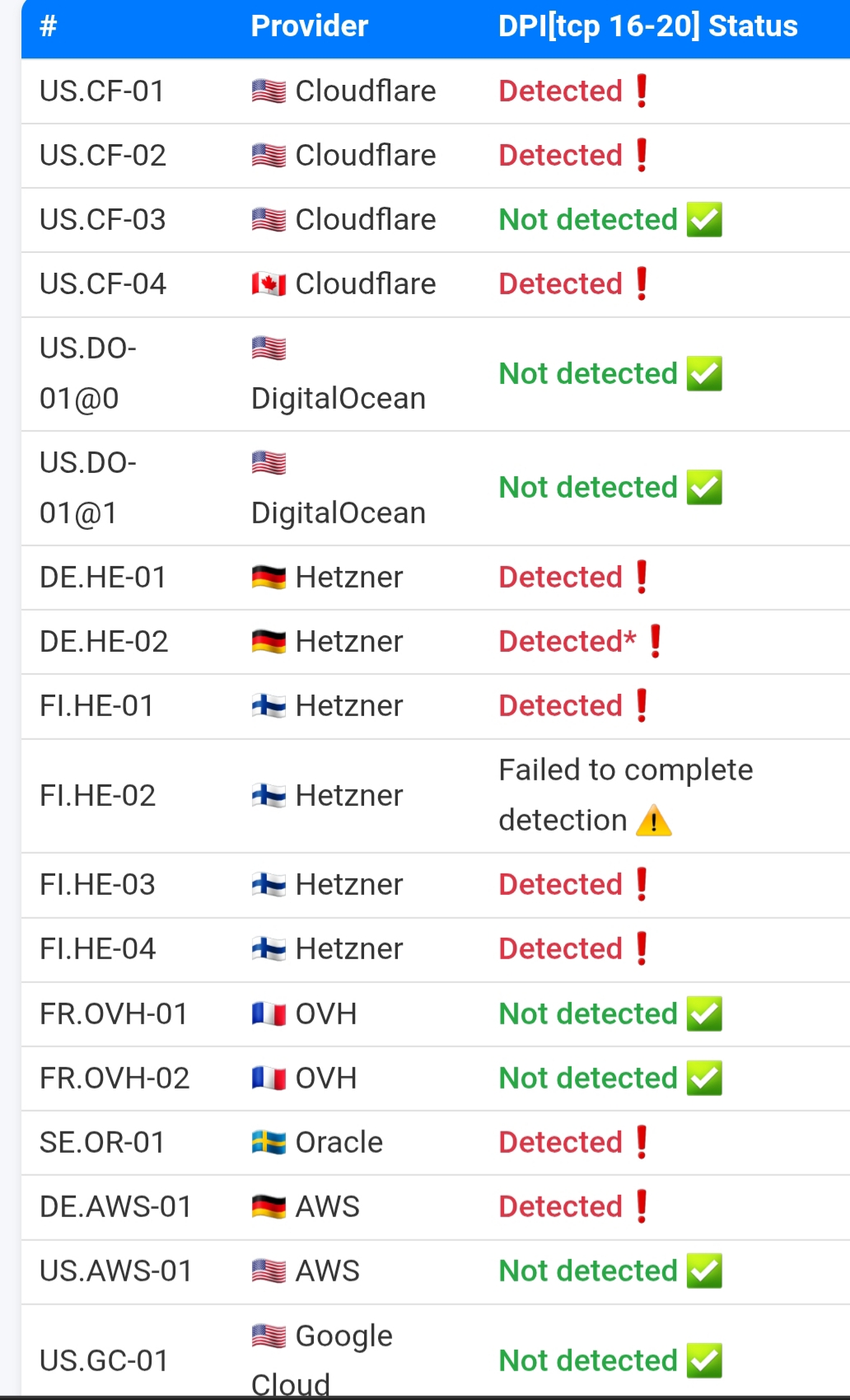Click the green checkmark in the US.CF-03 row
Viewport: 850px width, 1400px height.
pyautogui.click(x=704, y=220)
